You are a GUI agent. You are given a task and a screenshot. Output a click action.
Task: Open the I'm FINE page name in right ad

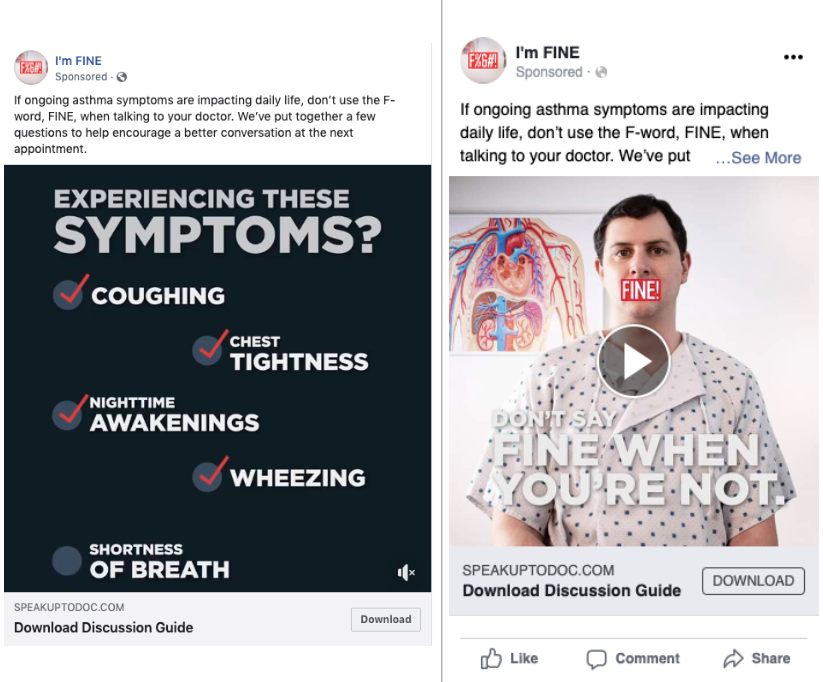(x=547, y=52)
